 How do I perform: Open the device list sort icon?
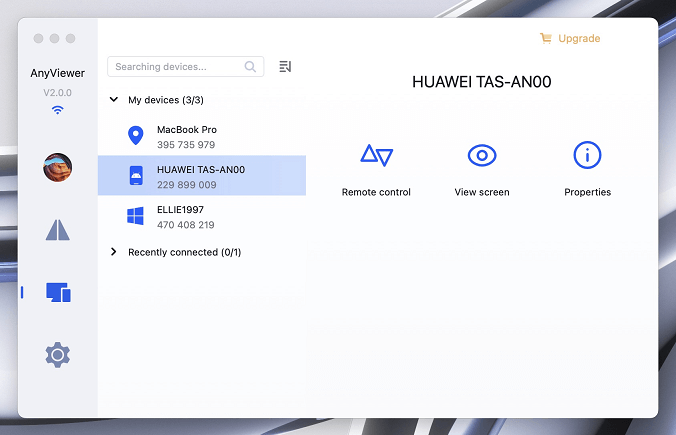[285, 66]
